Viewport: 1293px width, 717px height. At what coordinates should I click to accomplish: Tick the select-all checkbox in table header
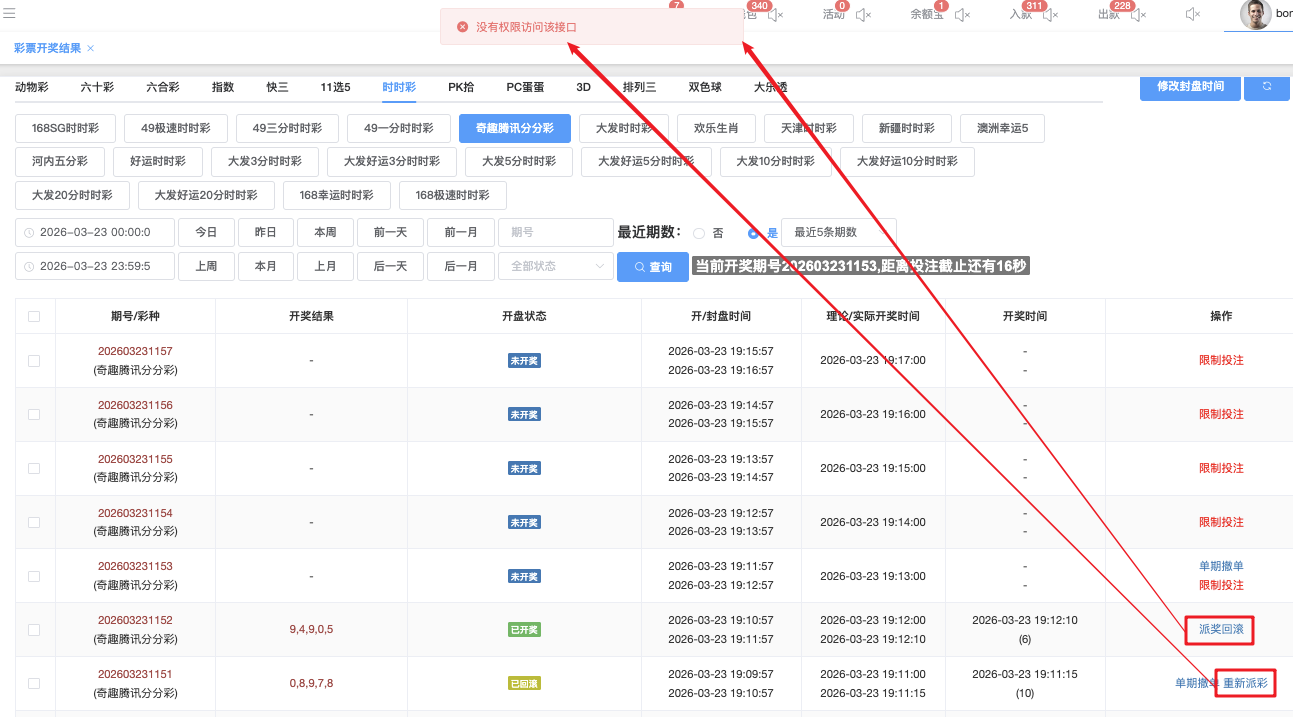coord(34,316)
